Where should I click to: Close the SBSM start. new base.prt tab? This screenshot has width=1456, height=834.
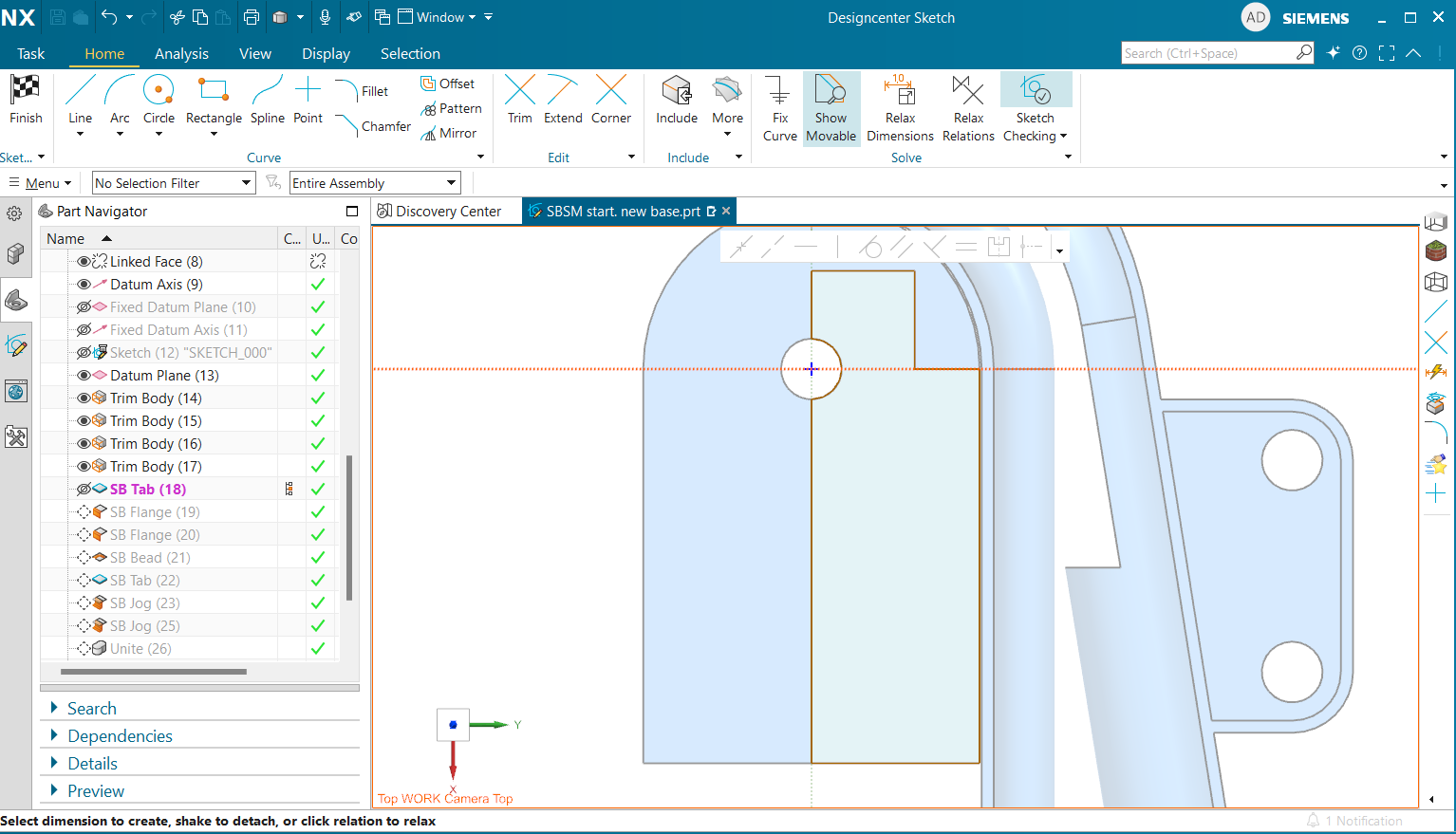click(726, 211)
